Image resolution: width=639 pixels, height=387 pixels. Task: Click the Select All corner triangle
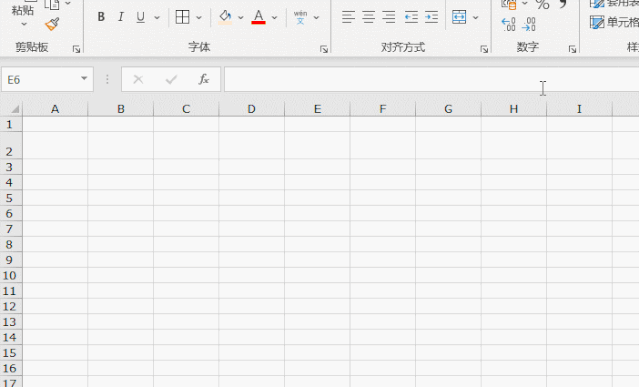coord(15,109)
